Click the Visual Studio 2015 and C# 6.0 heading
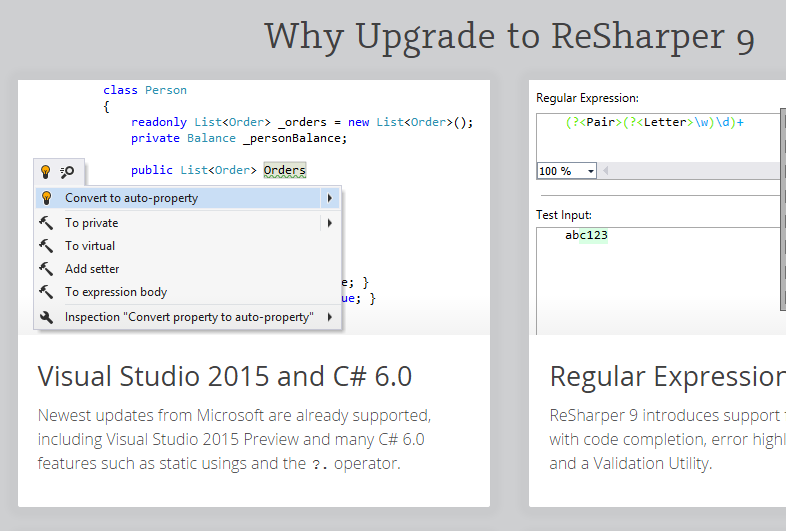Screen dimensions: 786x531 (x=225, y=376)
